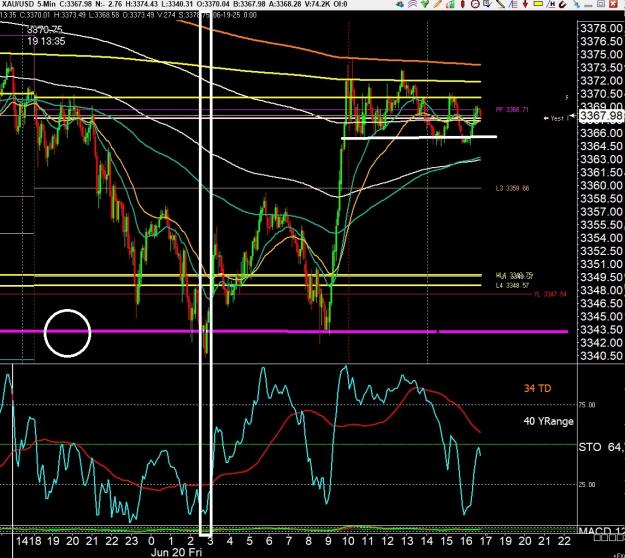Close the chart with red X
Screen dimensions: 625x558
(x=613, y=4)
